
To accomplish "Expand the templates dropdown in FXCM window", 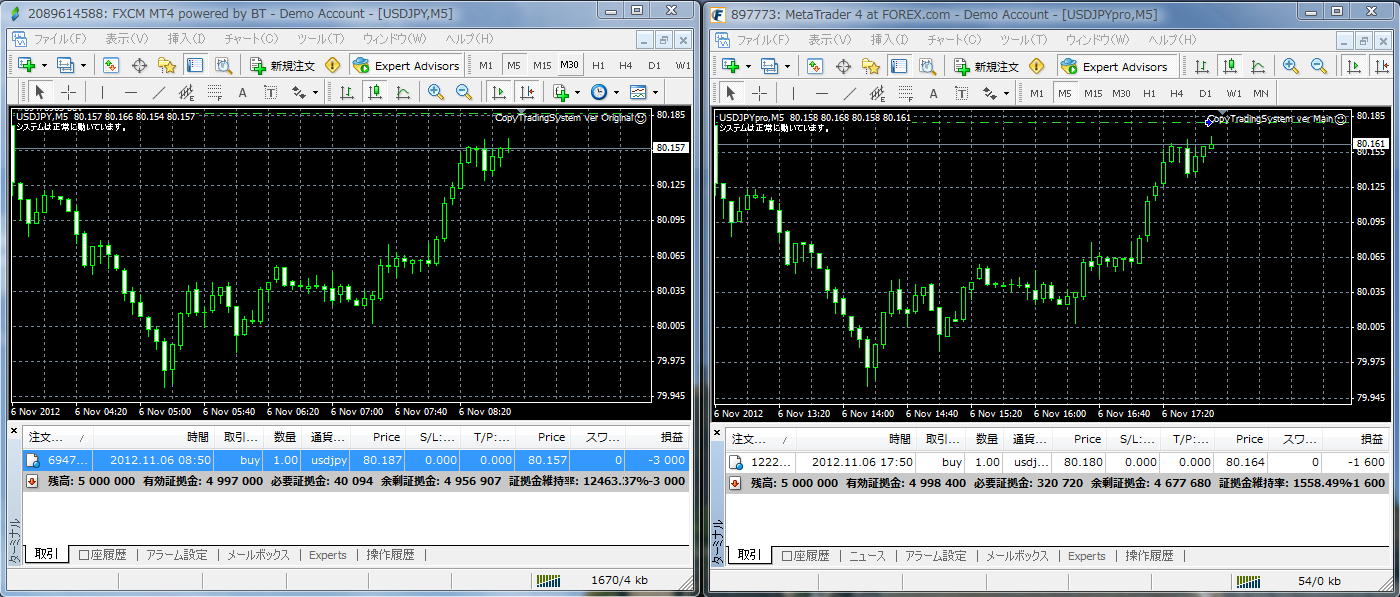I will 653,92.
